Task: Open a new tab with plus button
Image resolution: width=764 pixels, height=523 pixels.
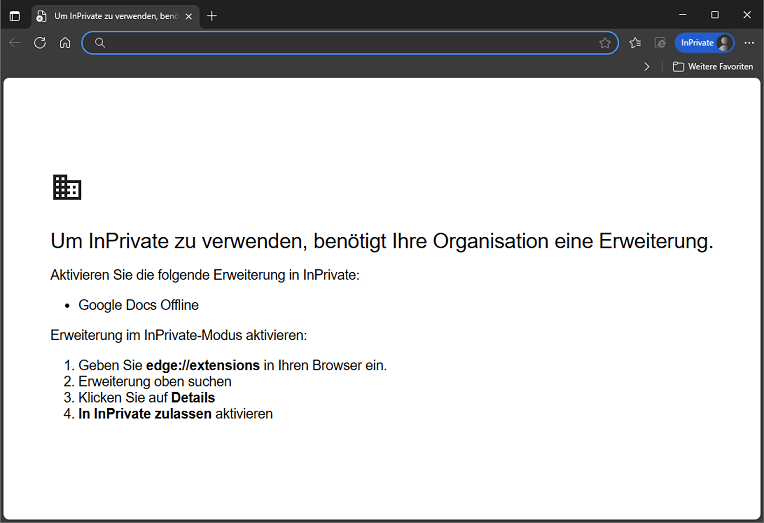Action: (212, 16)
